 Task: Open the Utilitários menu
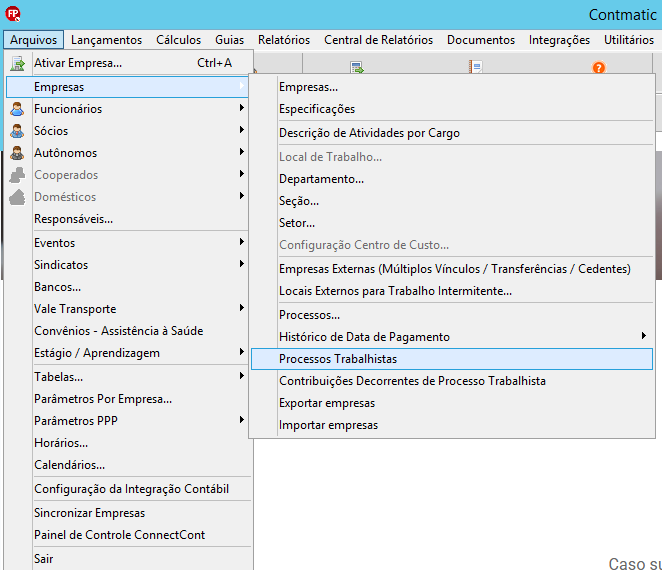[629, 40]
